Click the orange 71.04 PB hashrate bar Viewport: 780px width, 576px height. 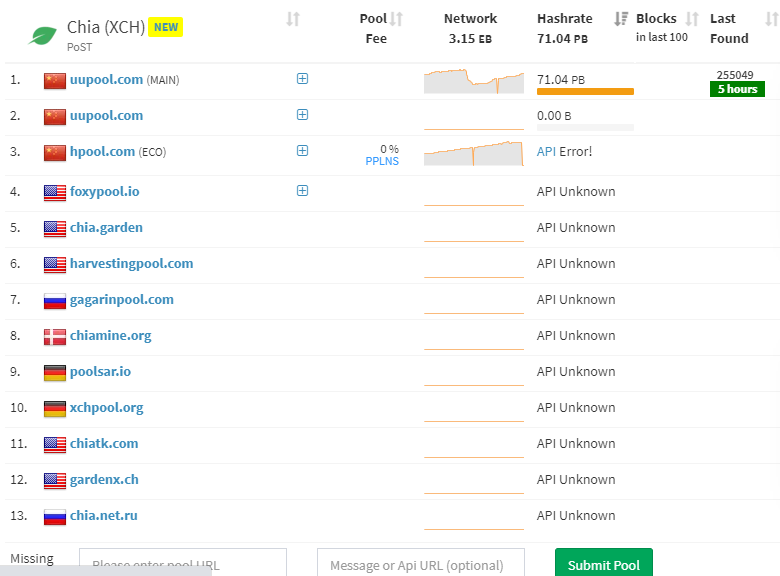[585, 92]
